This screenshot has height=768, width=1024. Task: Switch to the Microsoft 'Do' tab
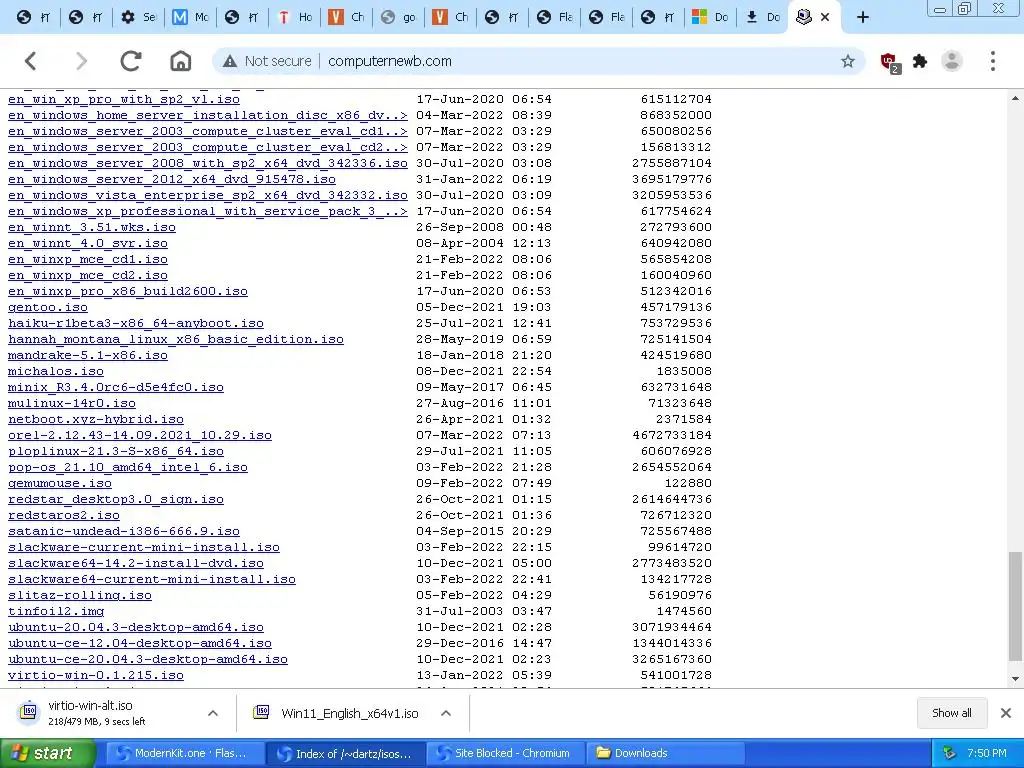click(x=710, y=17)
